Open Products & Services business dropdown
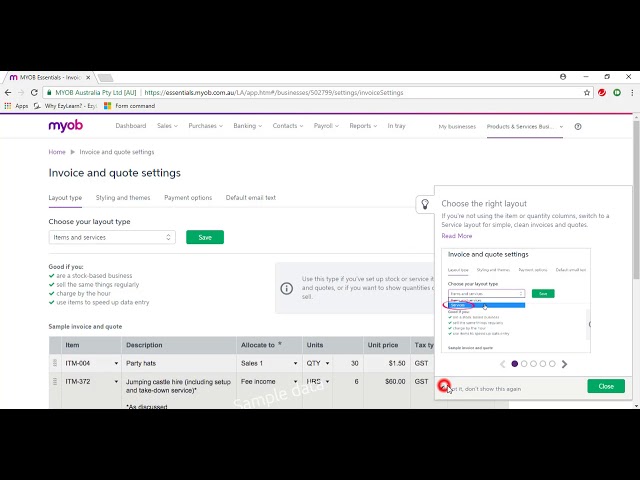 pyautogui.click(x=524, y=127)
